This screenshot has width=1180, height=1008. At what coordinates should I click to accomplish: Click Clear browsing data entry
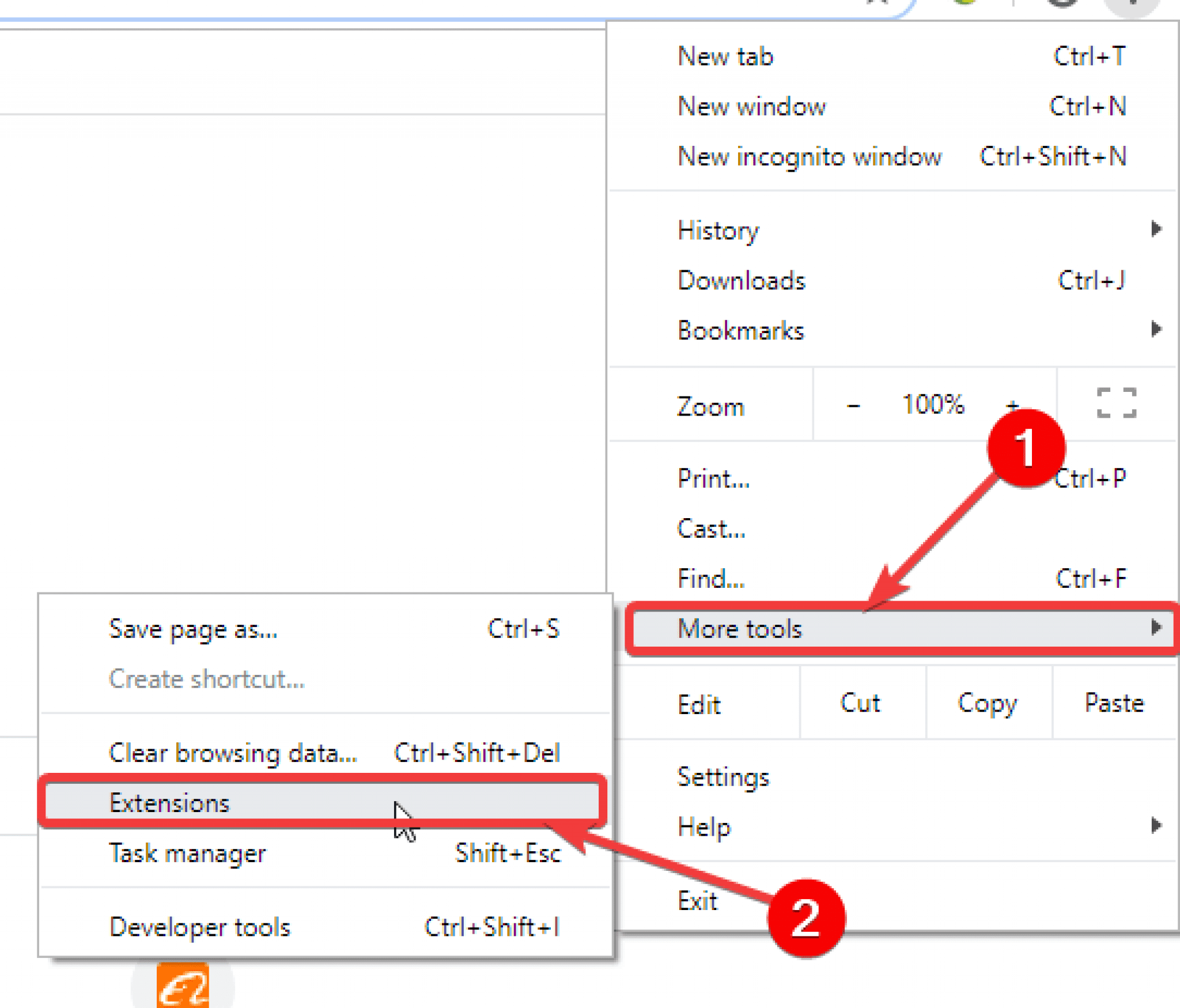[233, 753]
